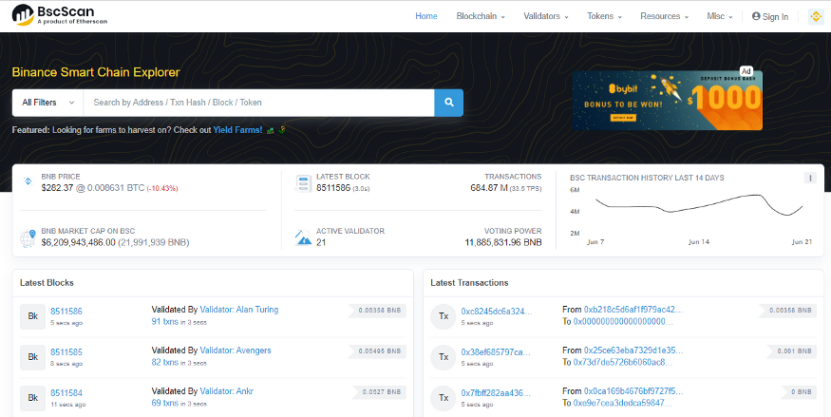
Task: Open block 8511586 link
Action: point(66,312)
